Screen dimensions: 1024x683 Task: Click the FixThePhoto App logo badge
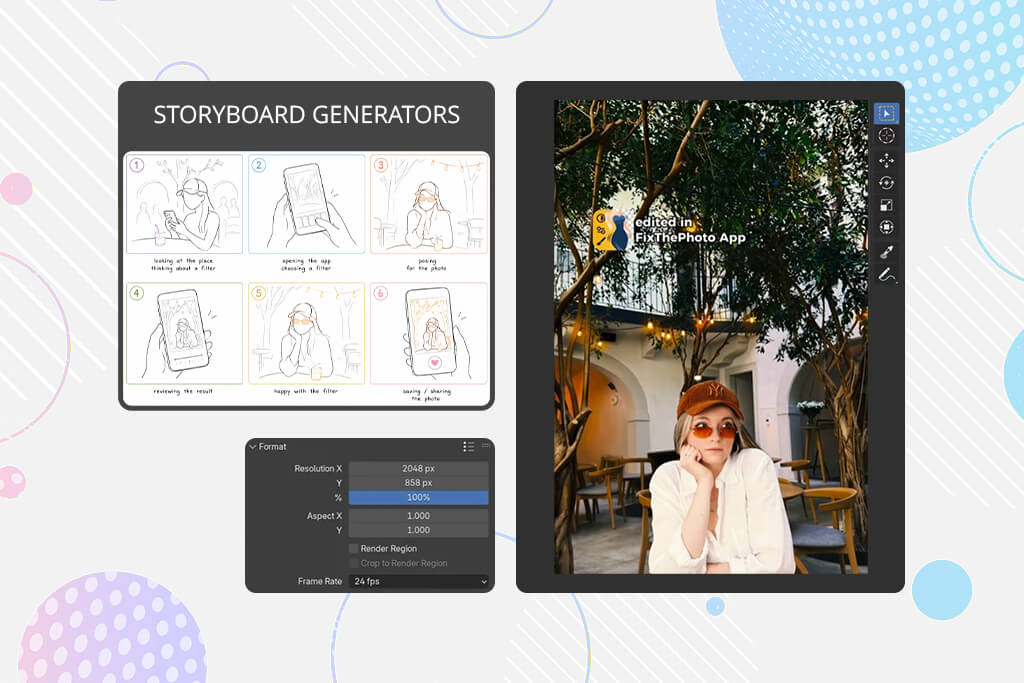pyautogui.click(x=611, y=230)
